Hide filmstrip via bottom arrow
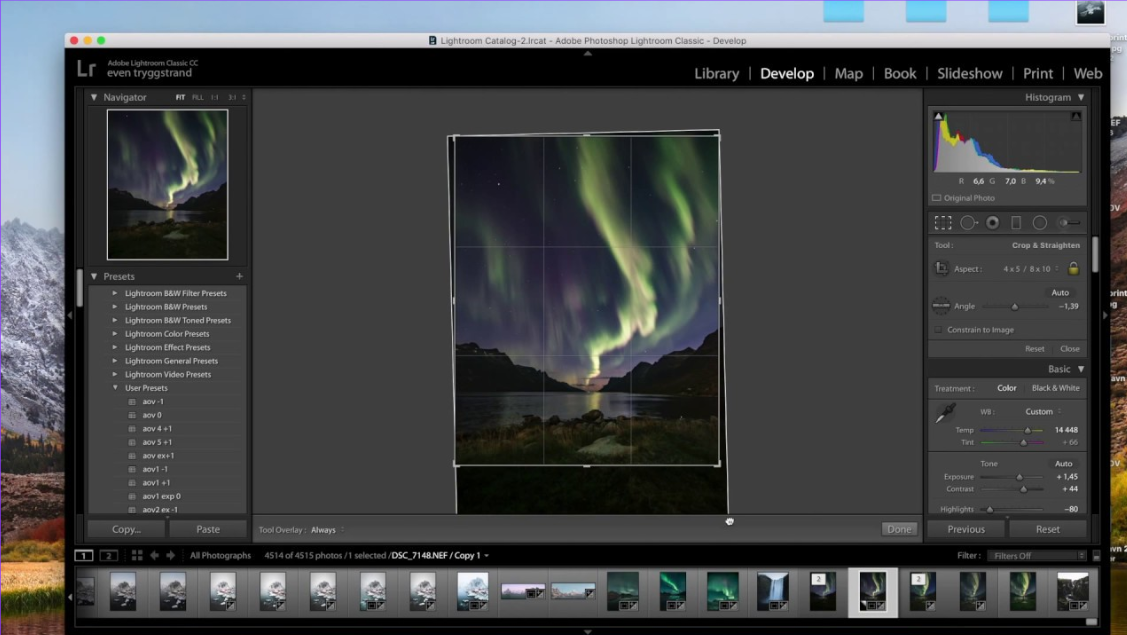The width and height of the screenshot is (1127, 635). [587, 631]
